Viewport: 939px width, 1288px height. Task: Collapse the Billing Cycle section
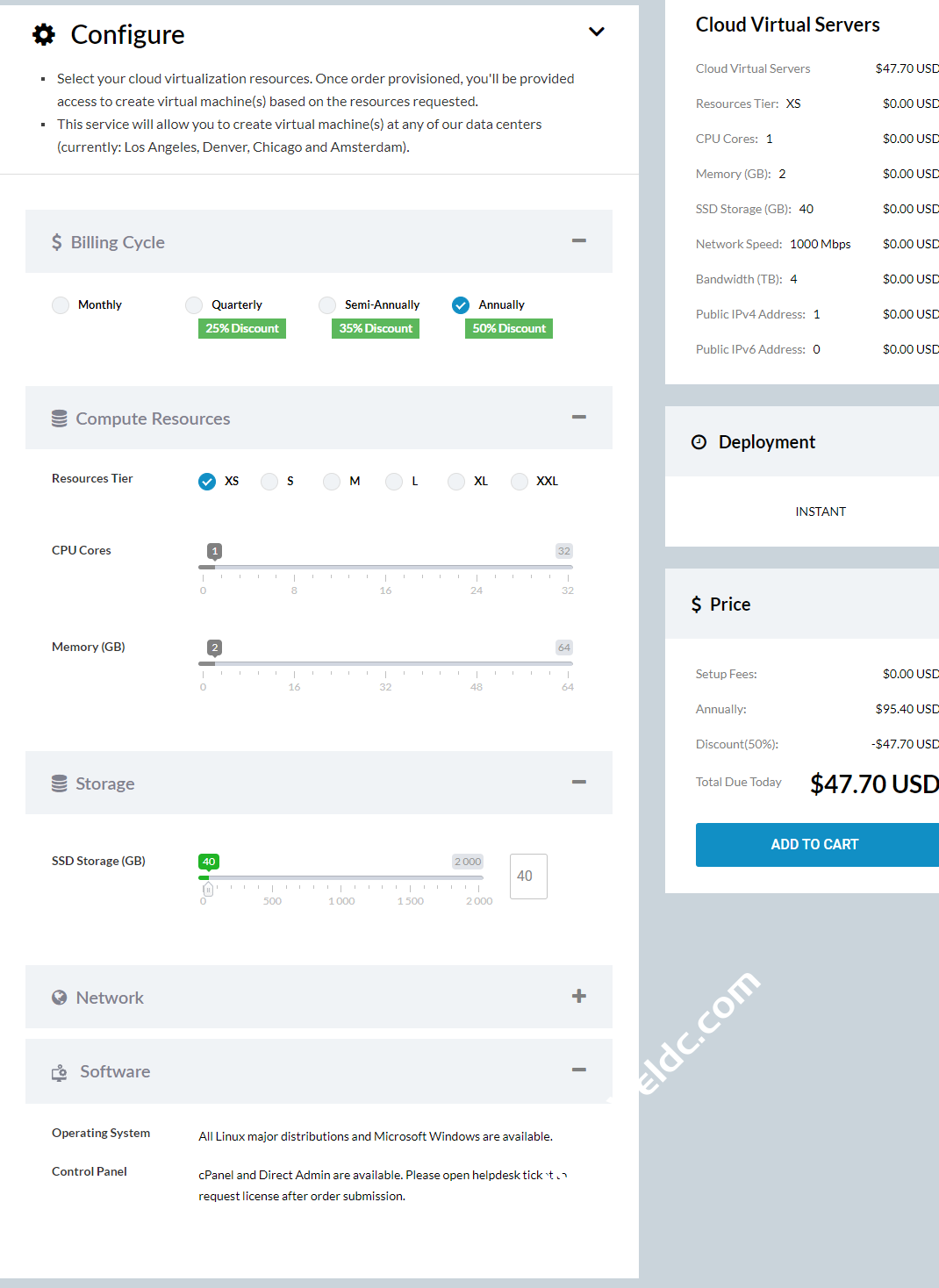(579, 240)
